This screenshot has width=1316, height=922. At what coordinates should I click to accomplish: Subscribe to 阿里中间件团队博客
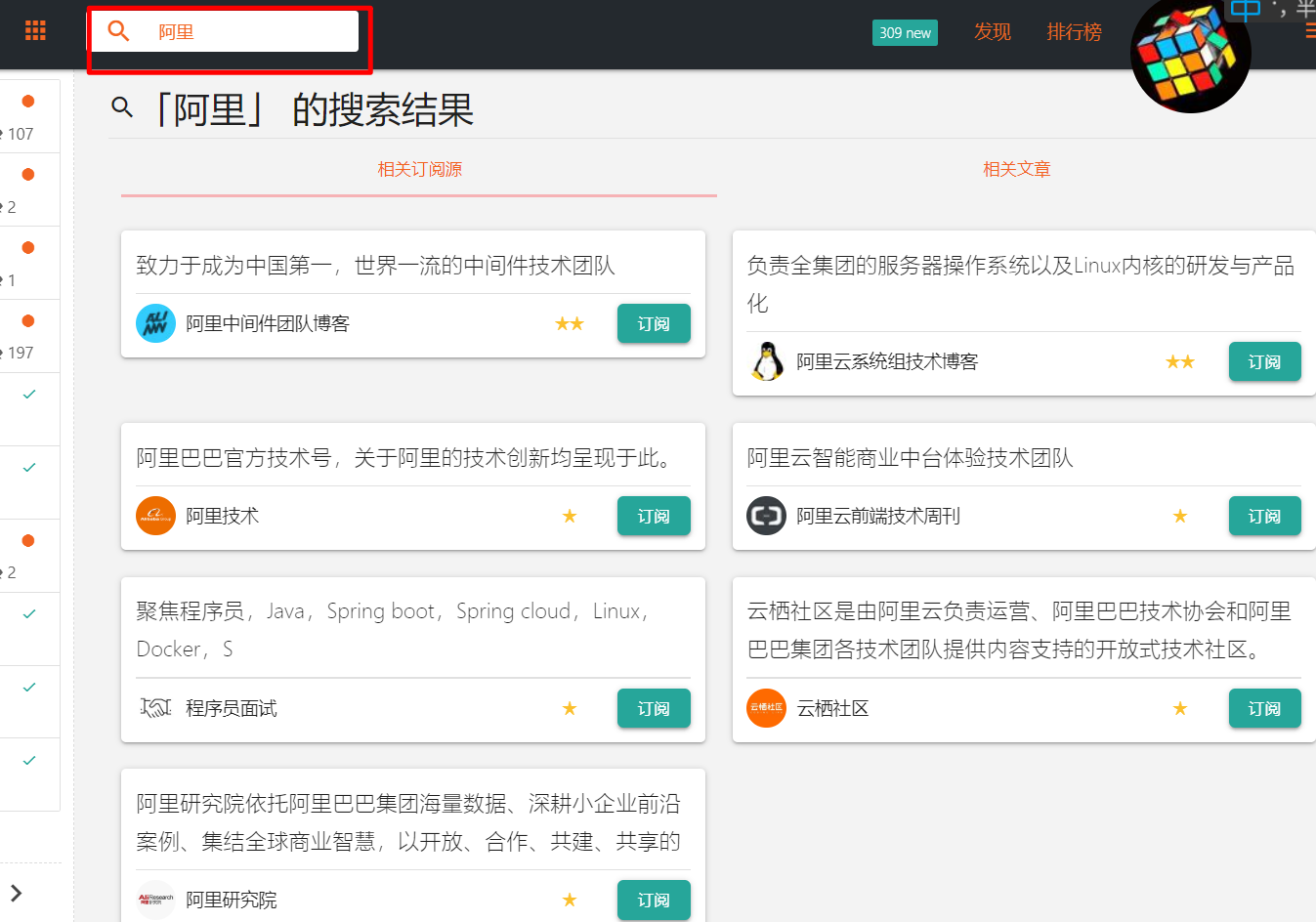click(x=654, y=323)
